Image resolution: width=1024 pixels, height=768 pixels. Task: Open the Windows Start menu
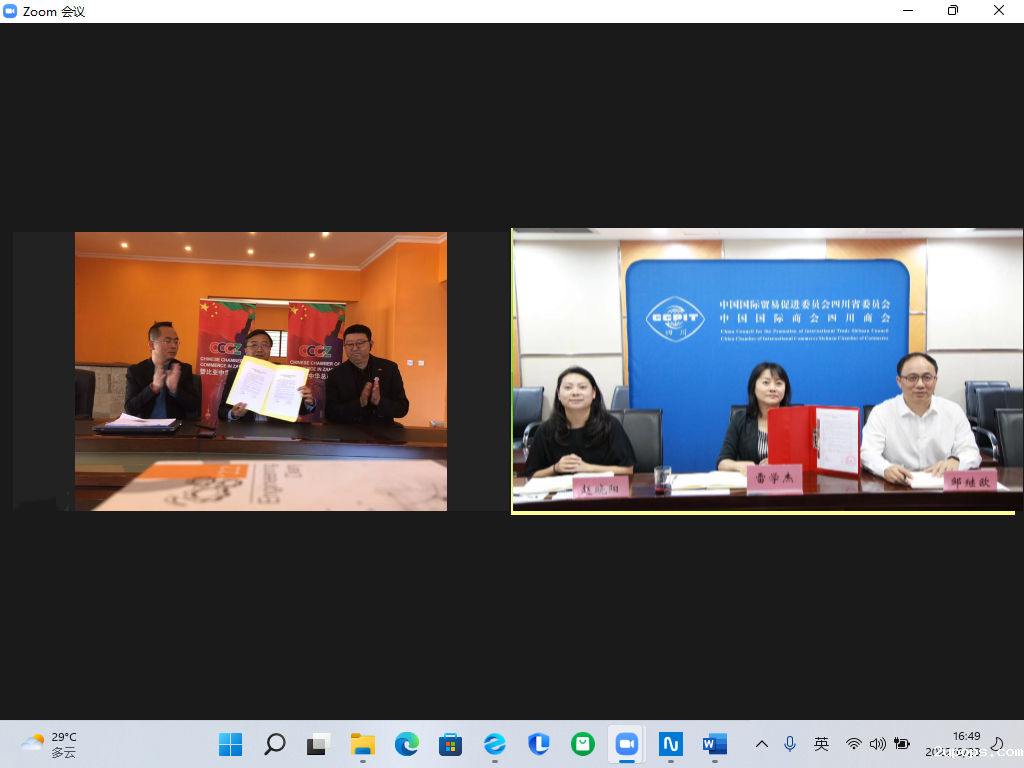pyautogui.click(x=230, y=744)
